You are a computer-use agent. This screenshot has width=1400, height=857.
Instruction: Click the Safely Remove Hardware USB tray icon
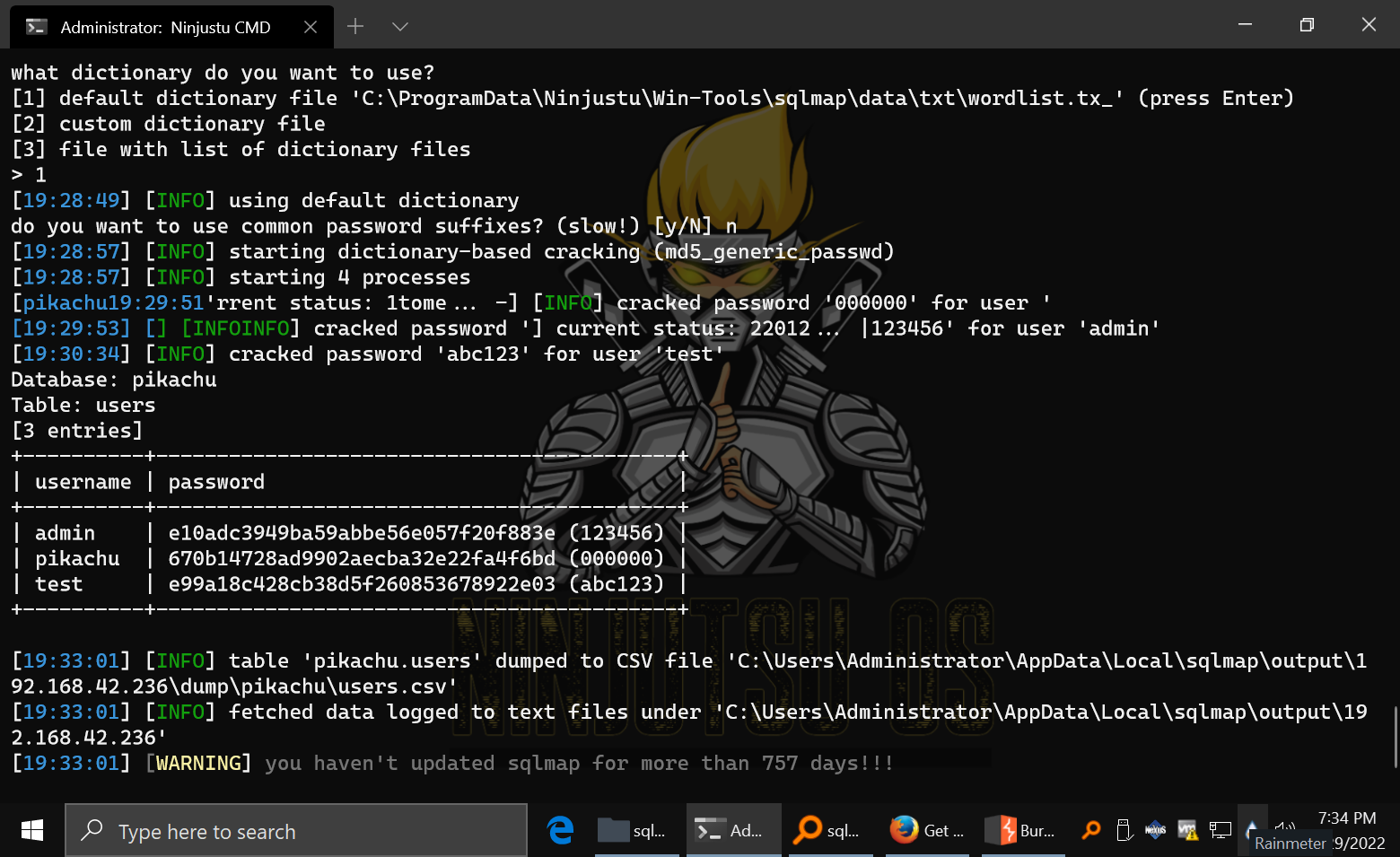coord(1124,830)
